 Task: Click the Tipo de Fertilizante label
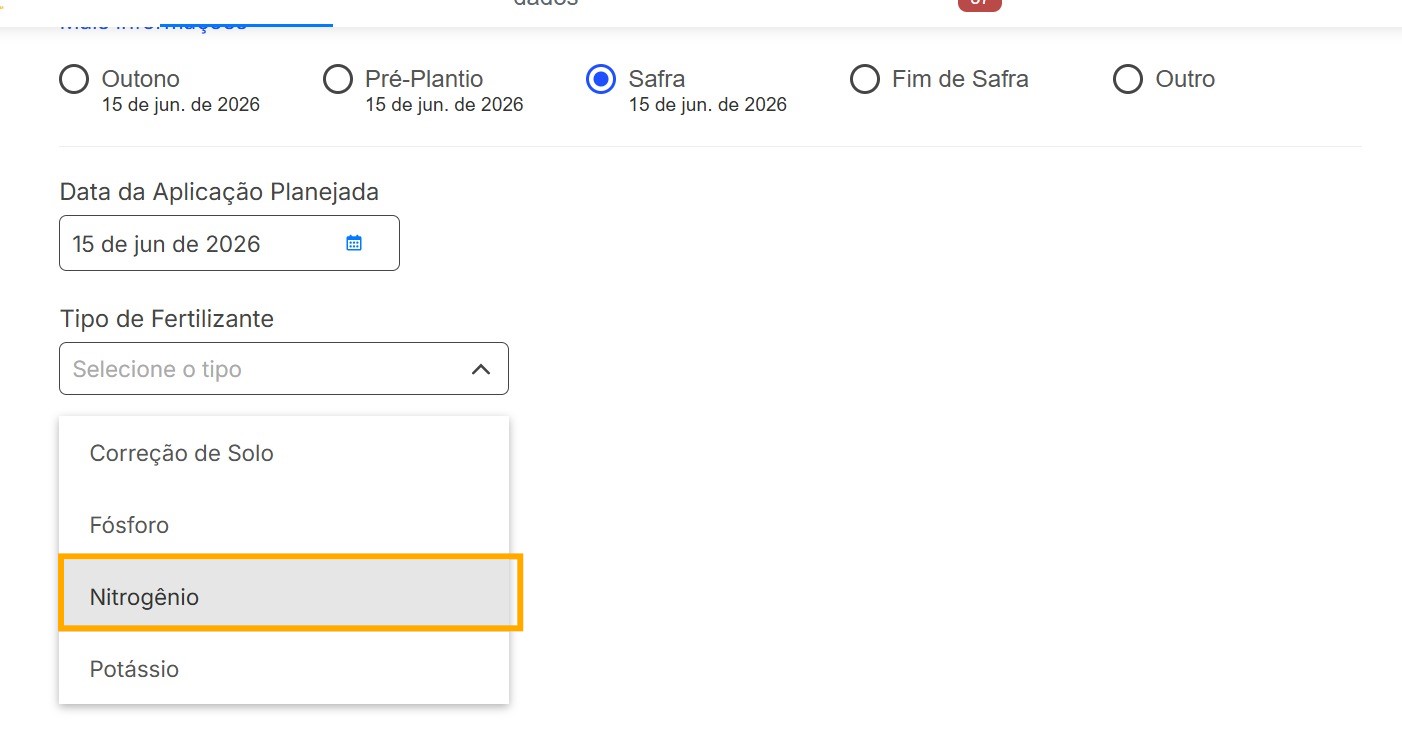point(167,319)
